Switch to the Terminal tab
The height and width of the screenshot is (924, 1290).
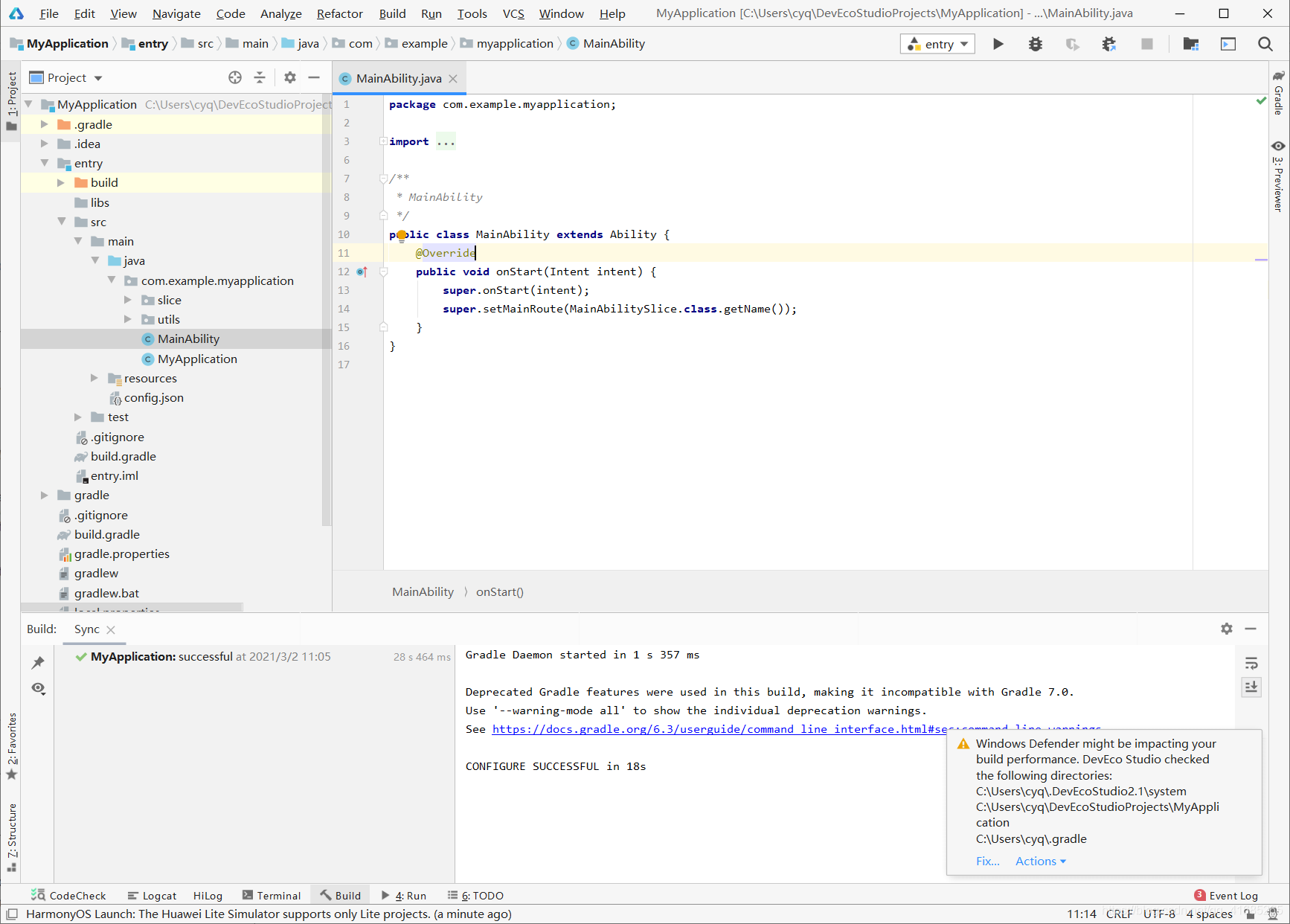(272, 896)
